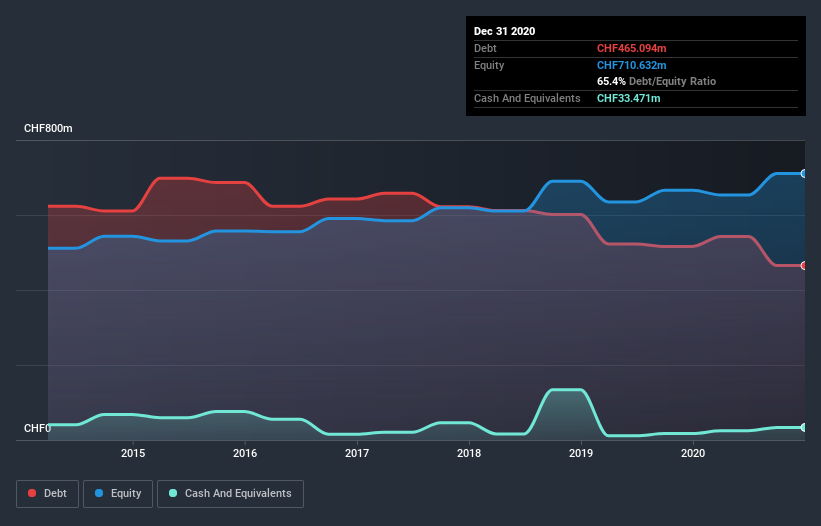Click the Dec 31 2020 tooltip date

click(x=504, y=31)
